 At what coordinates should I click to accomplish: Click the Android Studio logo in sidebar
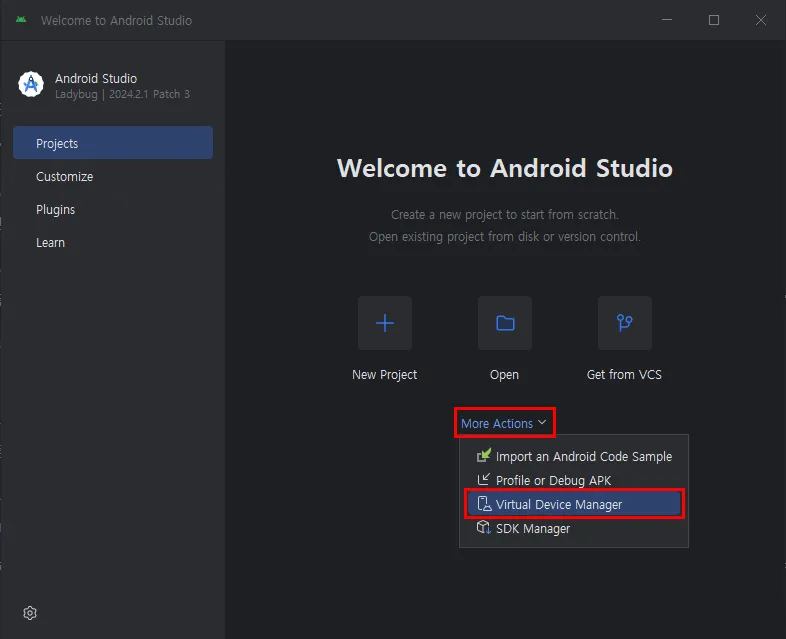coord(31,85)
